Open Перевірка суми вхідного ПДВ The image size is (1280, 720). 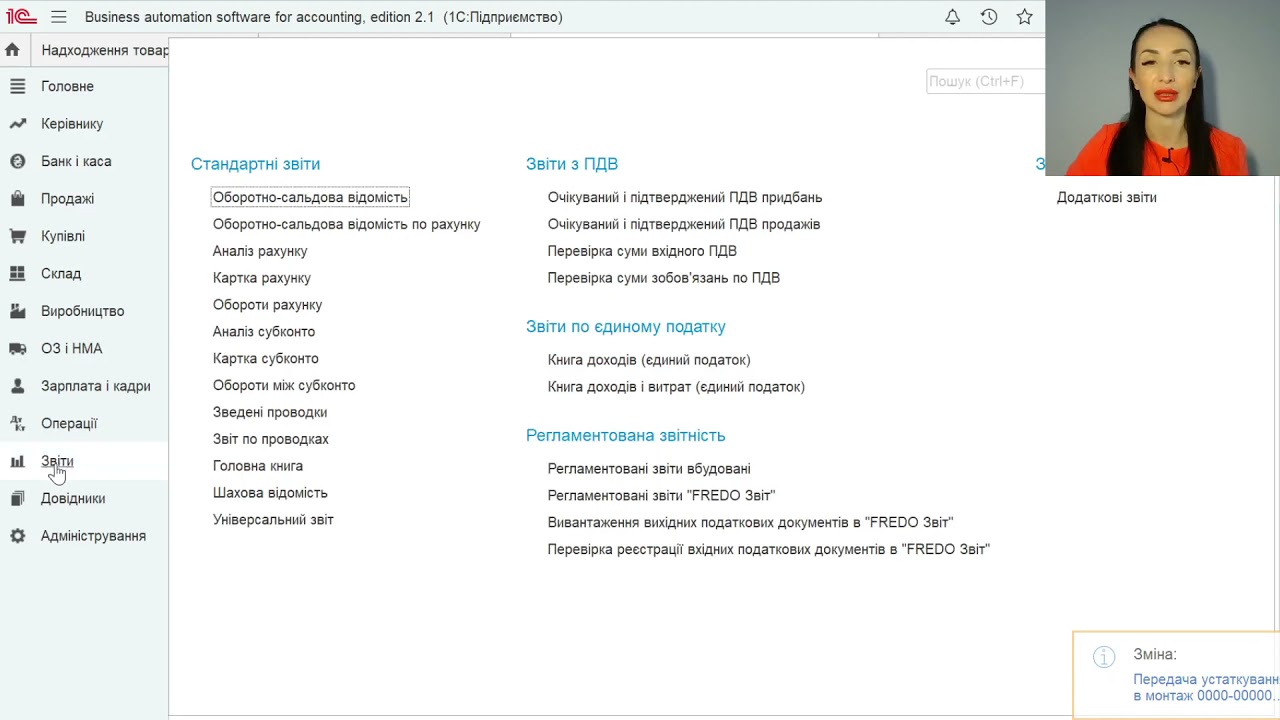click(642, 252)
